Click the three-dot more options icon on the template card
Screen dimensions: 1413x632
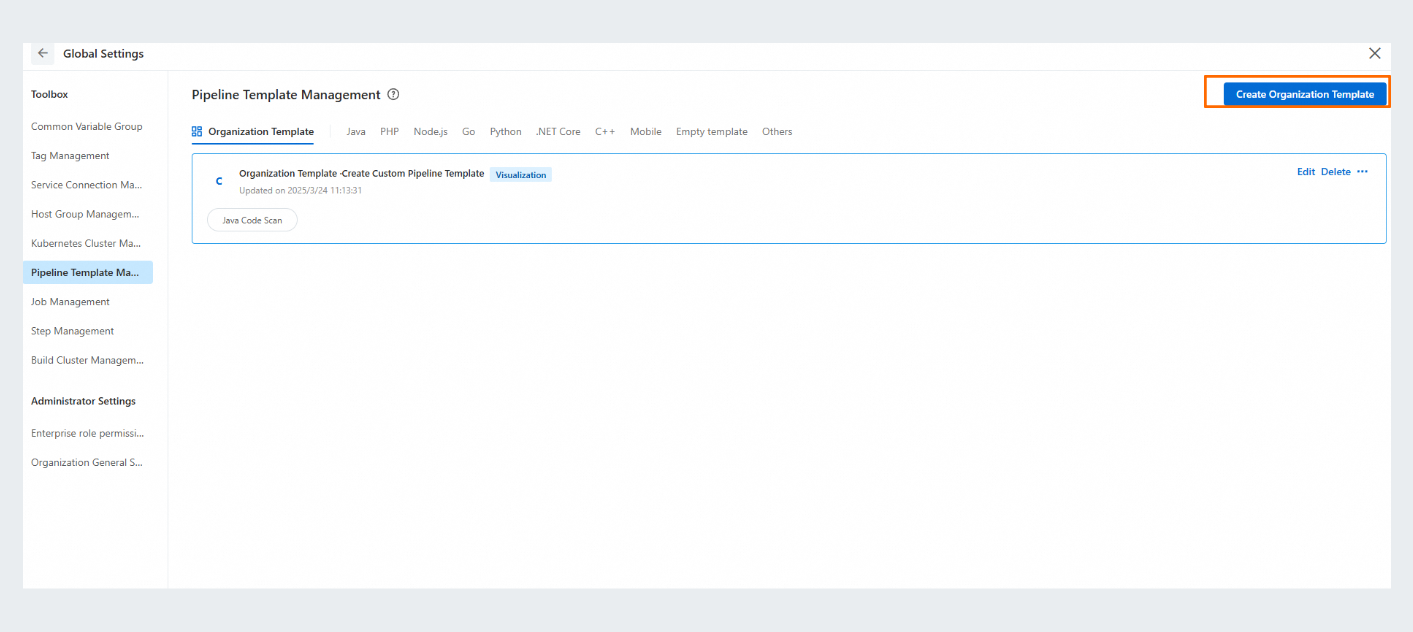[1362, 172]
